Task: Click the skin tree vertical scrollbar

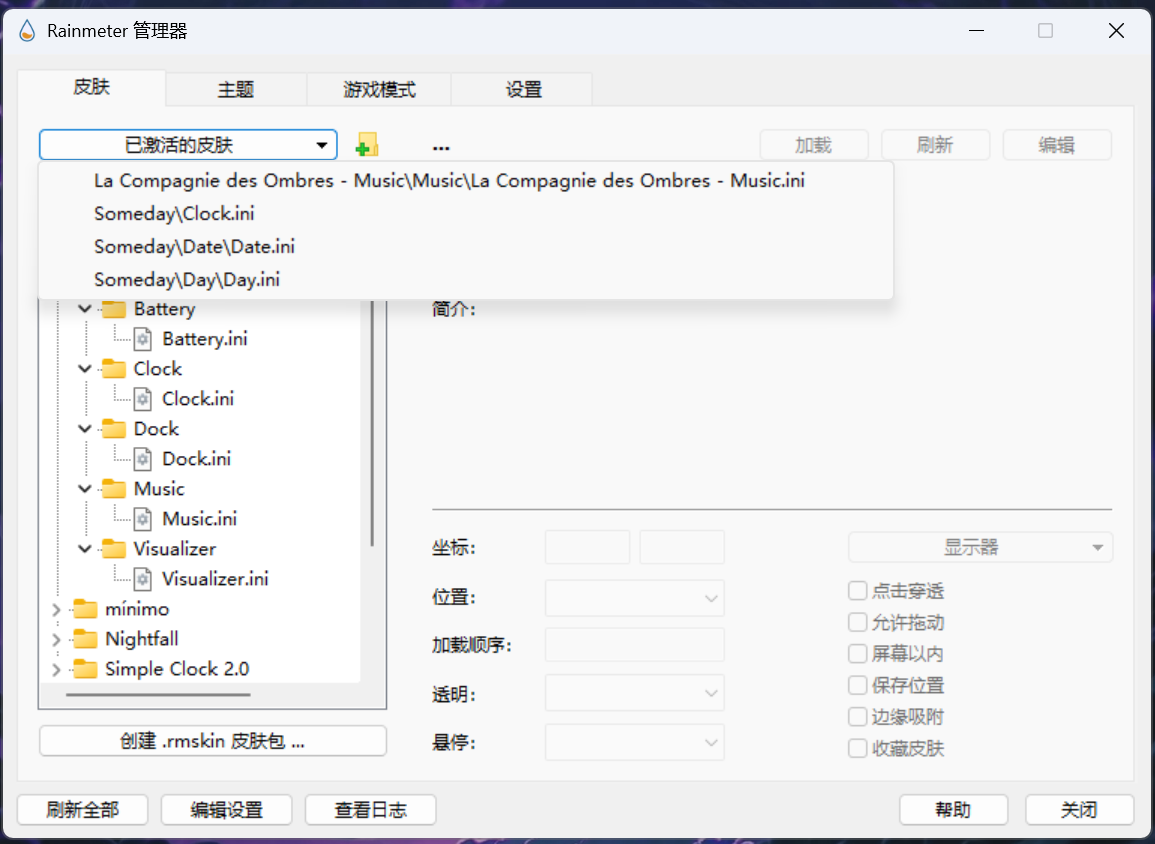Action: pos(373,423)
